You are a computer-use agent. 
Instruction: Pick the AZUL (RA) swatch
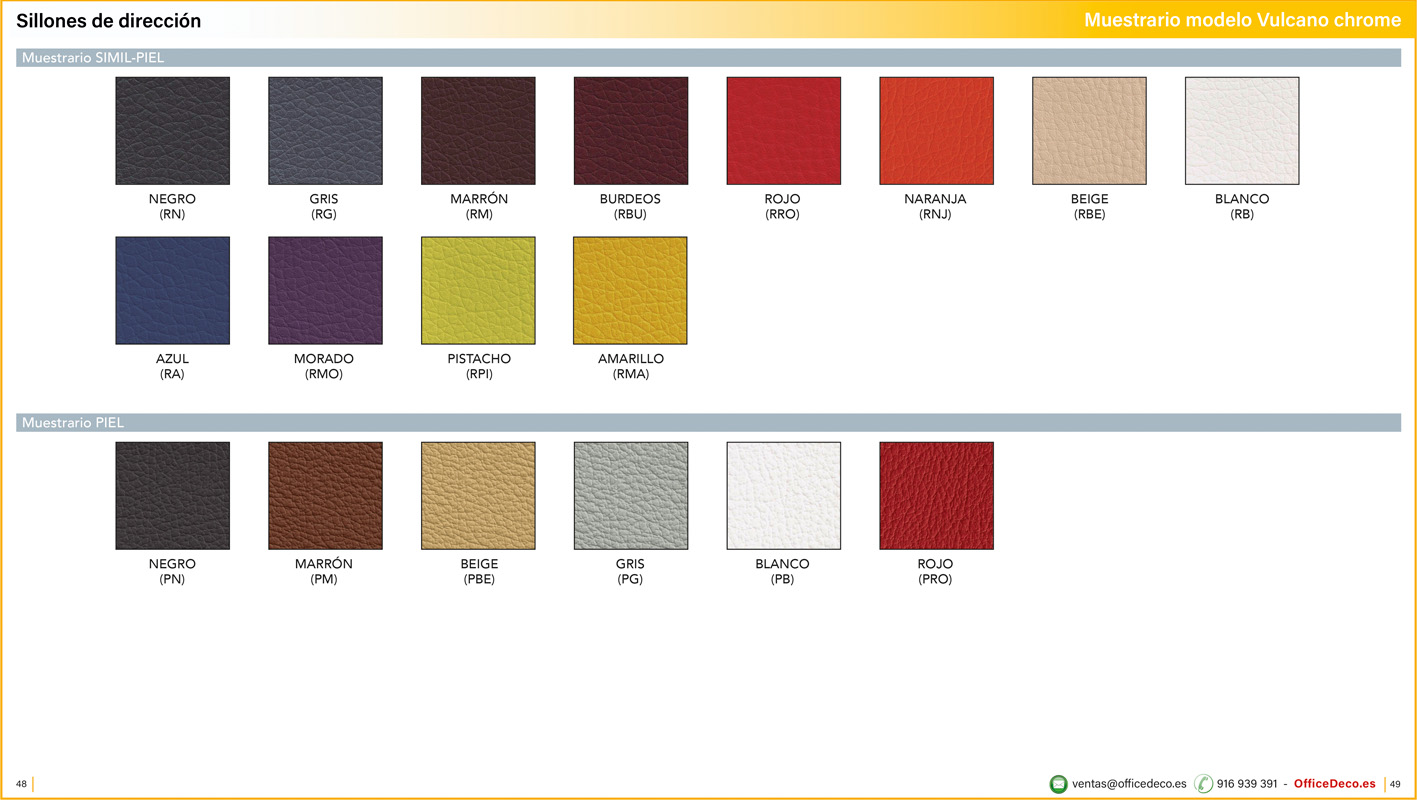pyautogui.click(x=172, y=291)
